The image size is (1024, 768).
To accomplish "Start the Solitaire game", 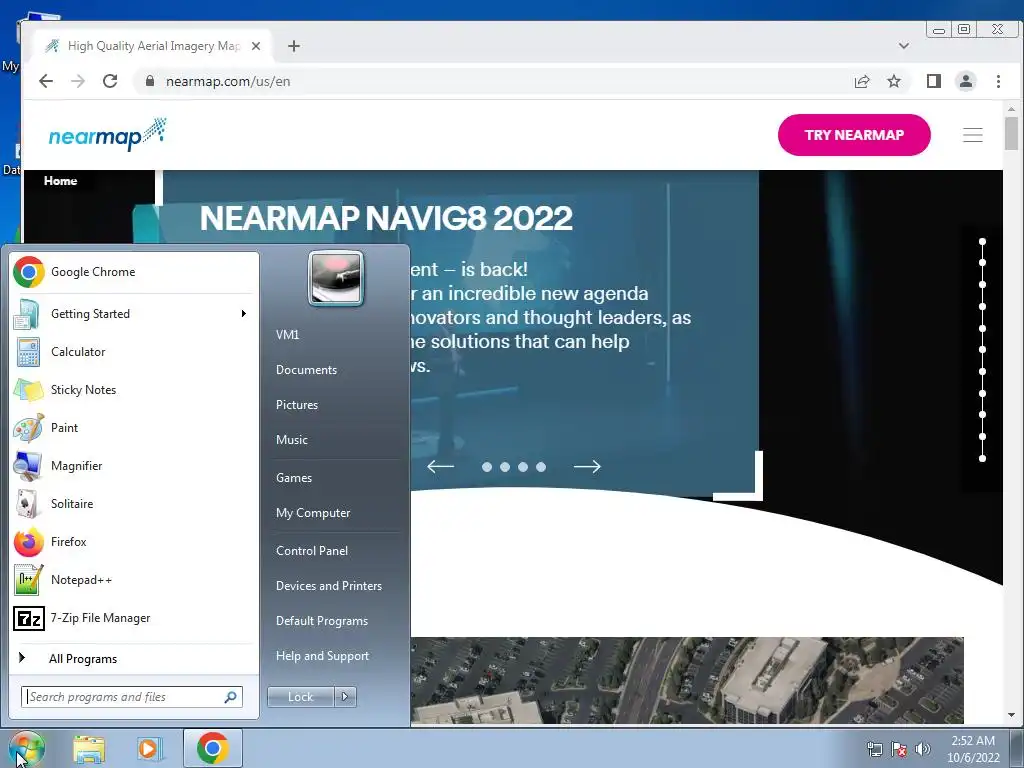I will pyautogui.click(x=134, y=504).
